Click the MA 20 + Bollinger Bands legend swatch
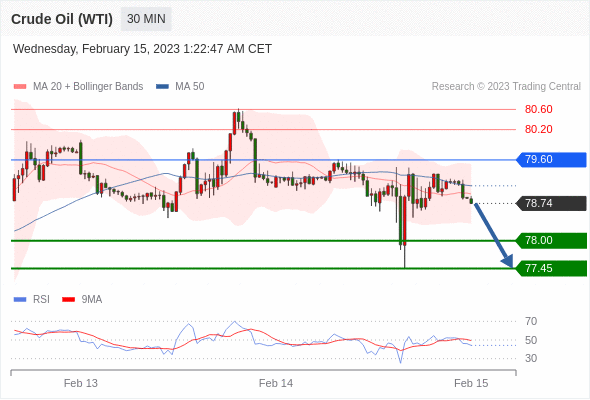 (20, 87)
